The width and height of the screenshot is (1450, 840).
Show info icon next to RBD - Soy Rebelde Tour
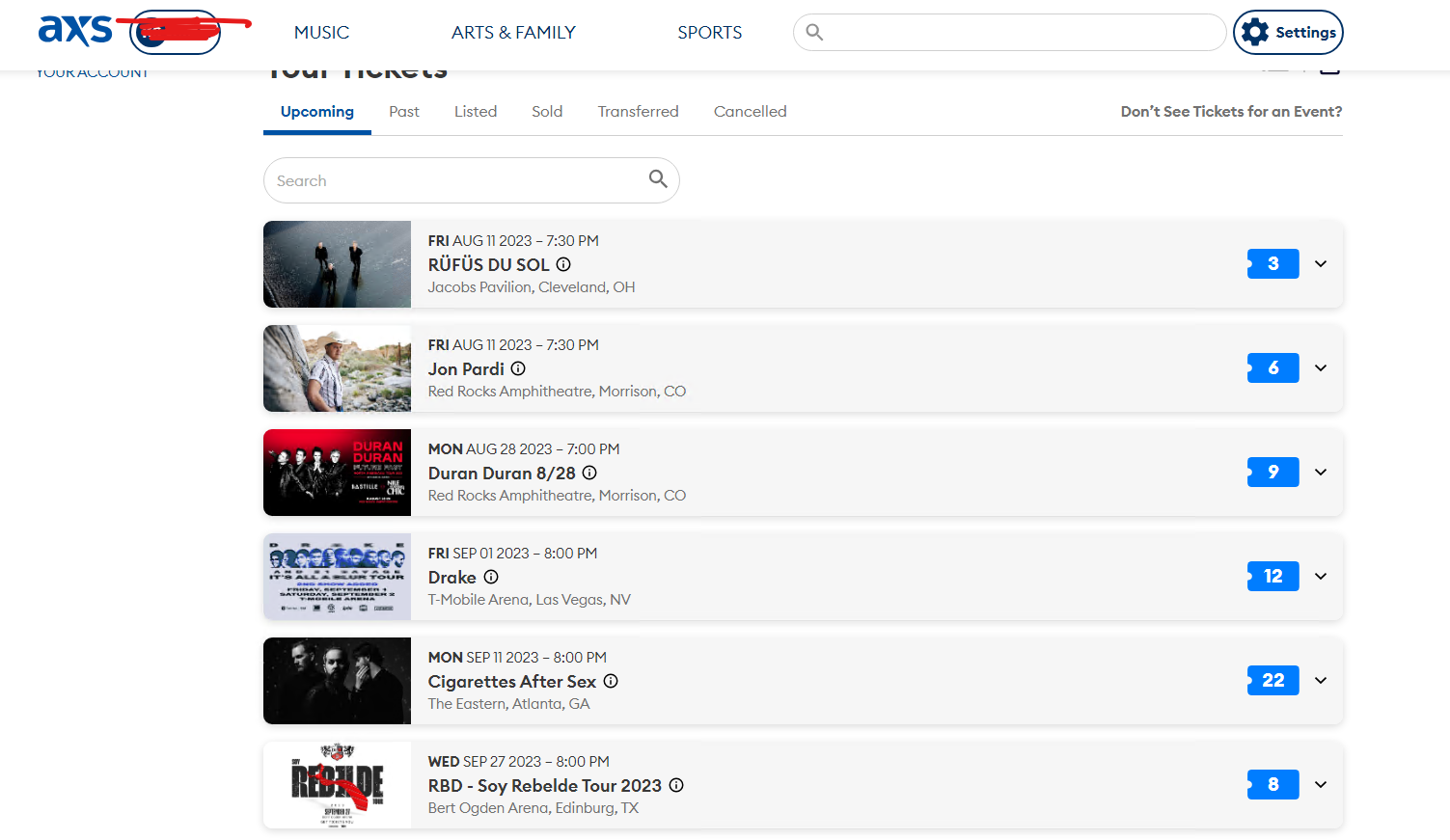[676, 785]
